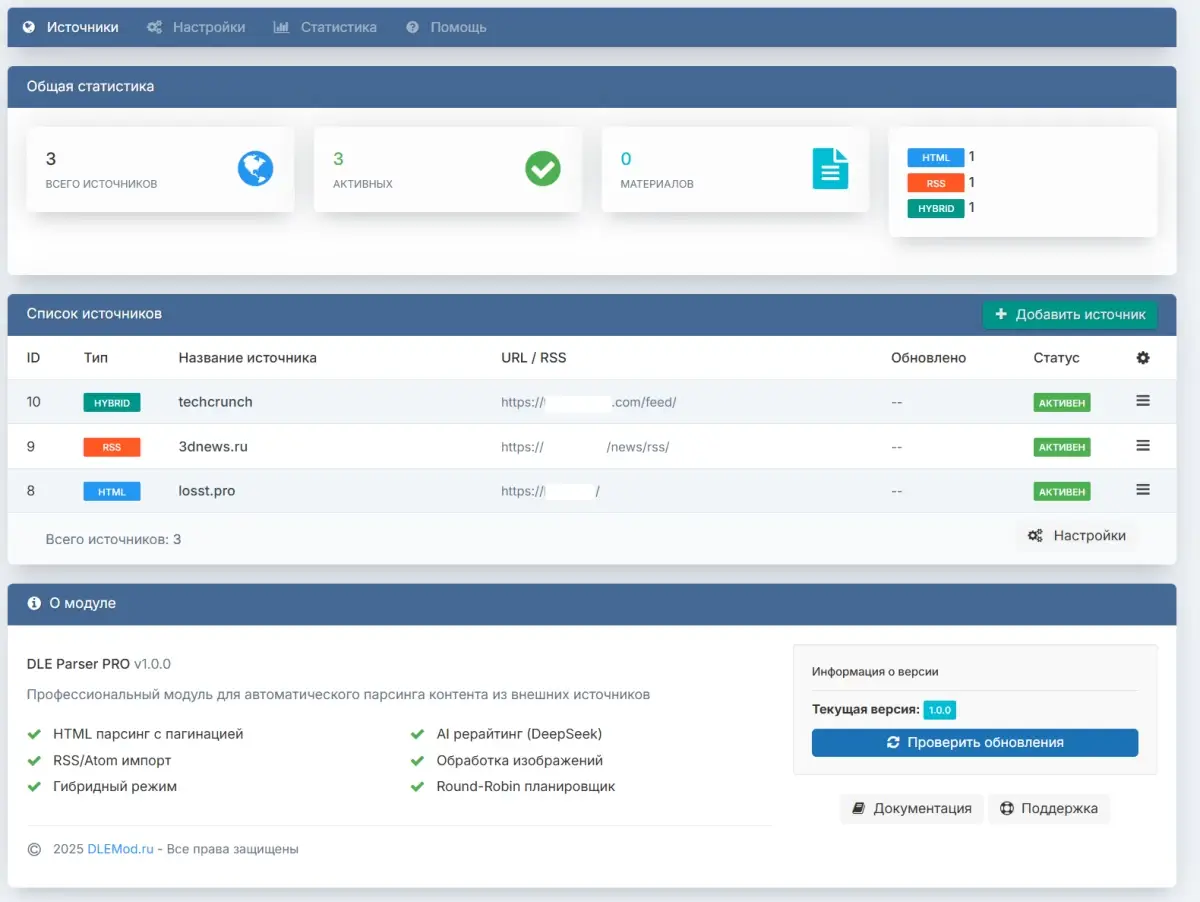1200x902 pixels.
Task: Click the document icon in materials card
Action: click(830, 168)
